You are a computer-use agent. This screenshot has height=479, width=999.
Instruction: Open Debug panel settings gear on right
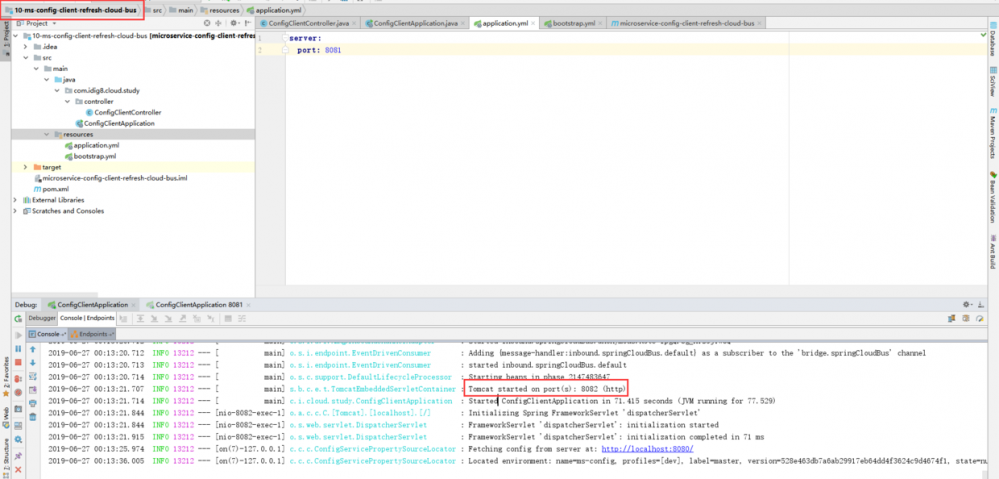coord(968,304)
